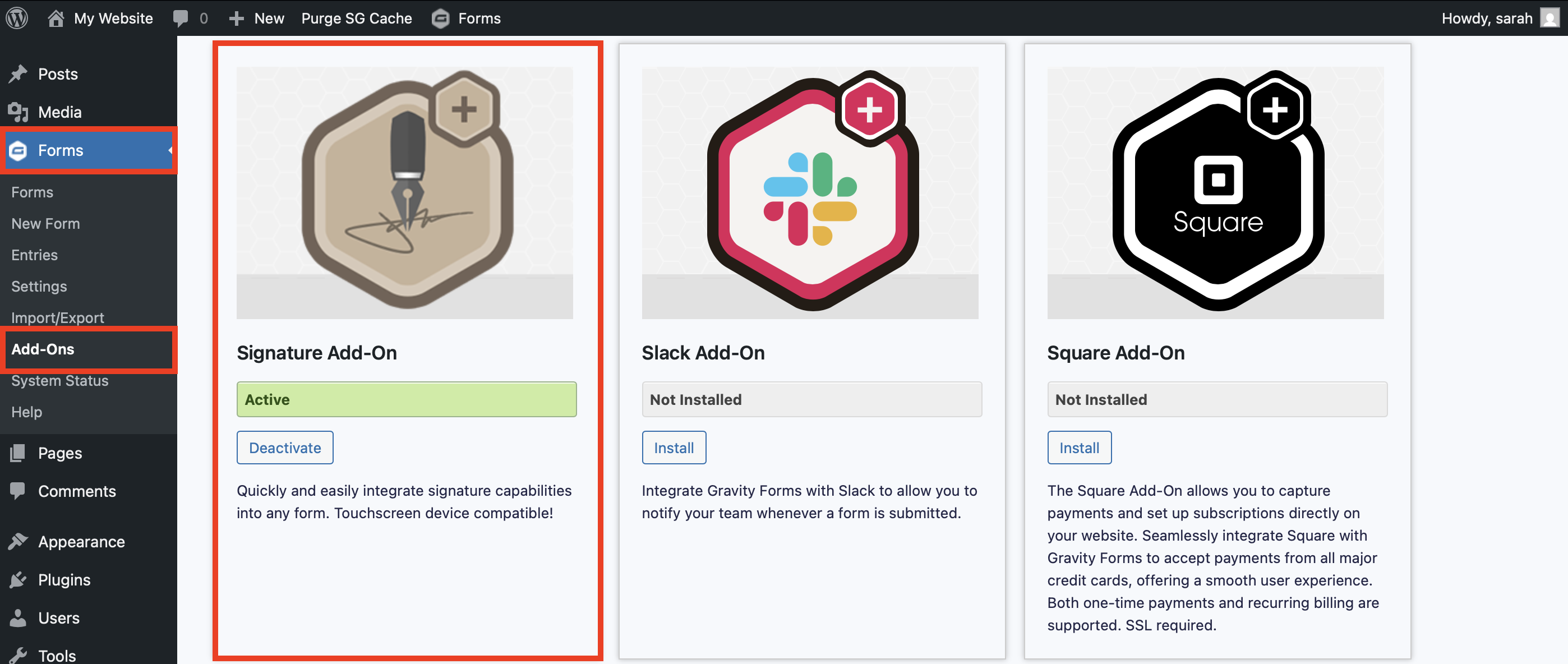1568x664 pixels.
Task: Open Entries submenu item
Action: tap(34, 255)
